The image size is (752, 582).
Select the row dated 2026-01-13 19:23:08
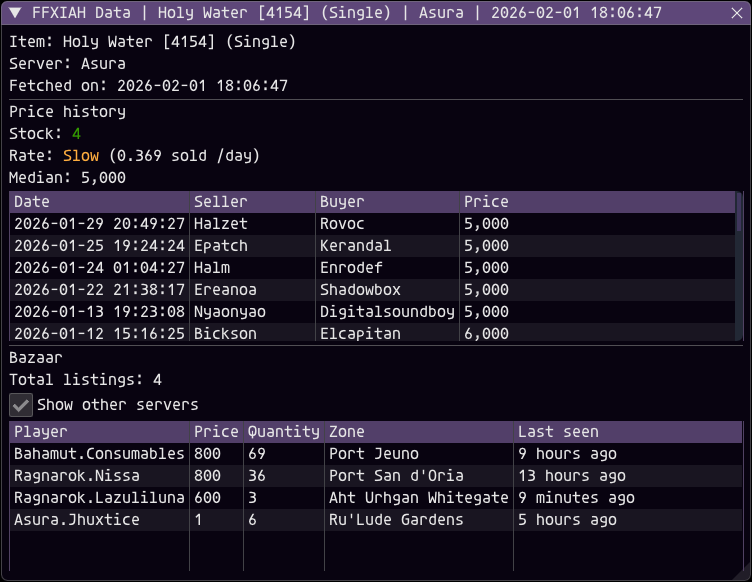(372, 312)
